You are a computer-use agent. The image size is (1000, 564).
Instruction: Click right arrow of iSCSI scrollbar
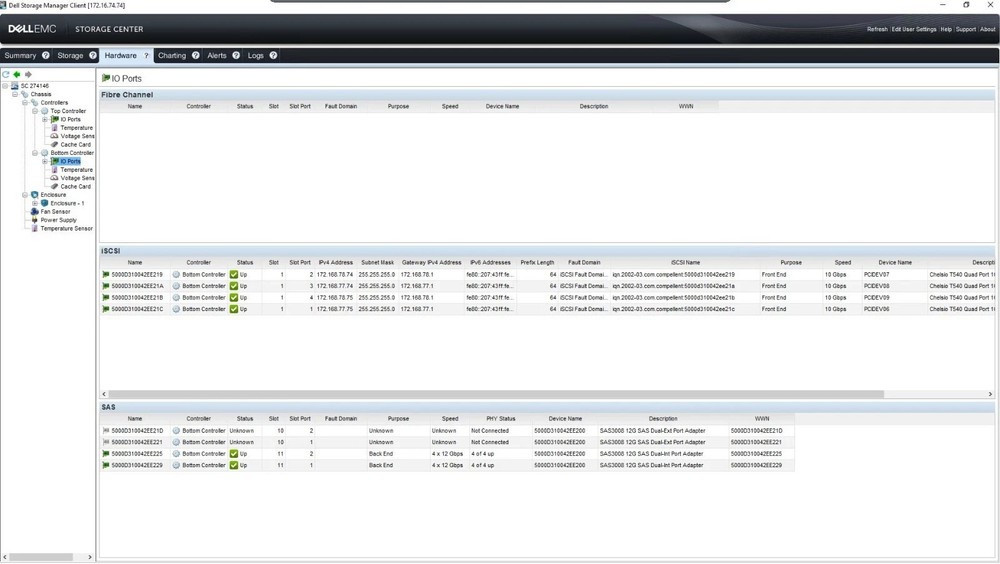[x=990, y=394]
